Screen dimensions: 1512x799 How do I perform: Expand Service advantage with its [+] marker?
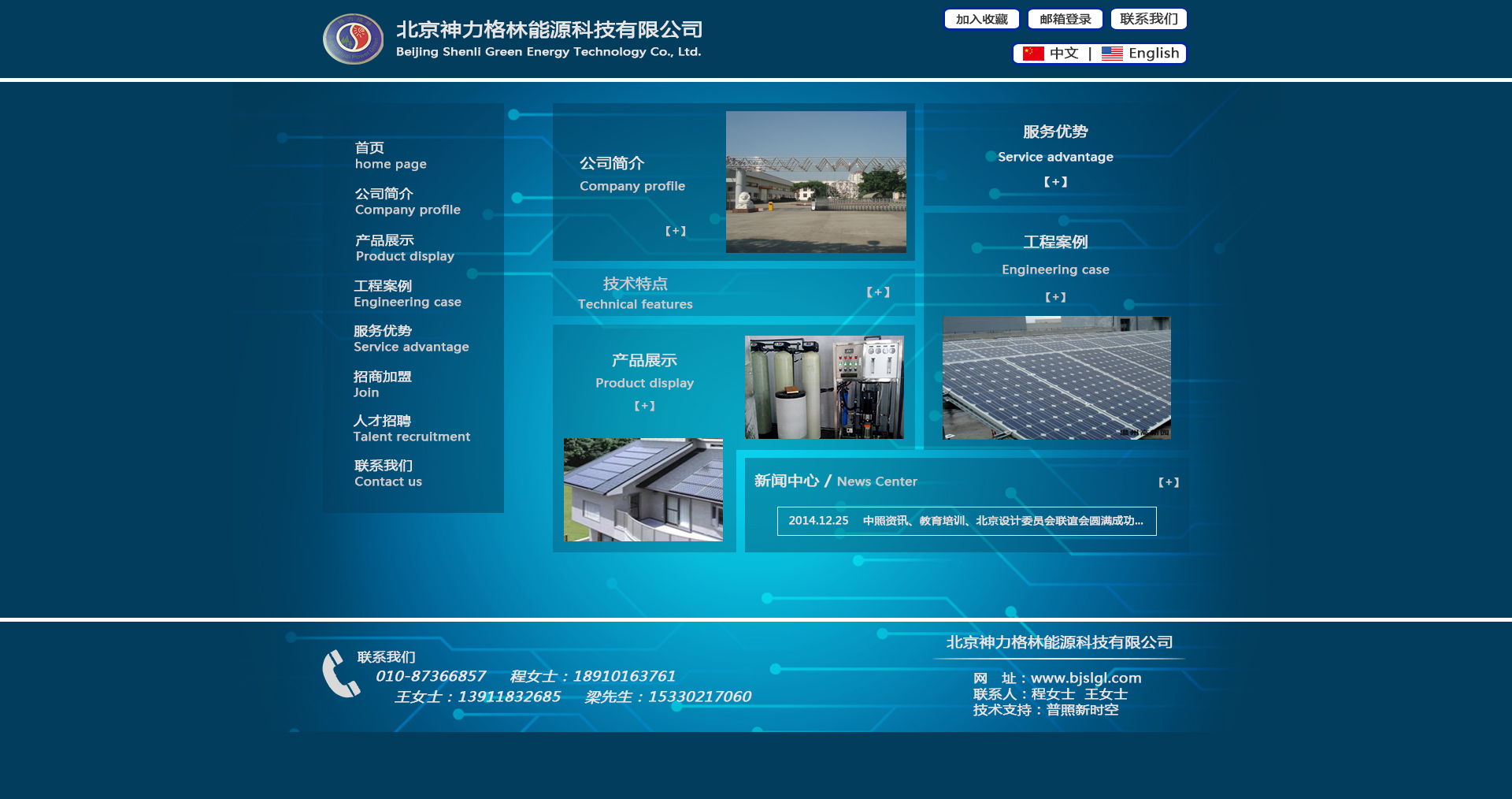(x=1056, y=181)
